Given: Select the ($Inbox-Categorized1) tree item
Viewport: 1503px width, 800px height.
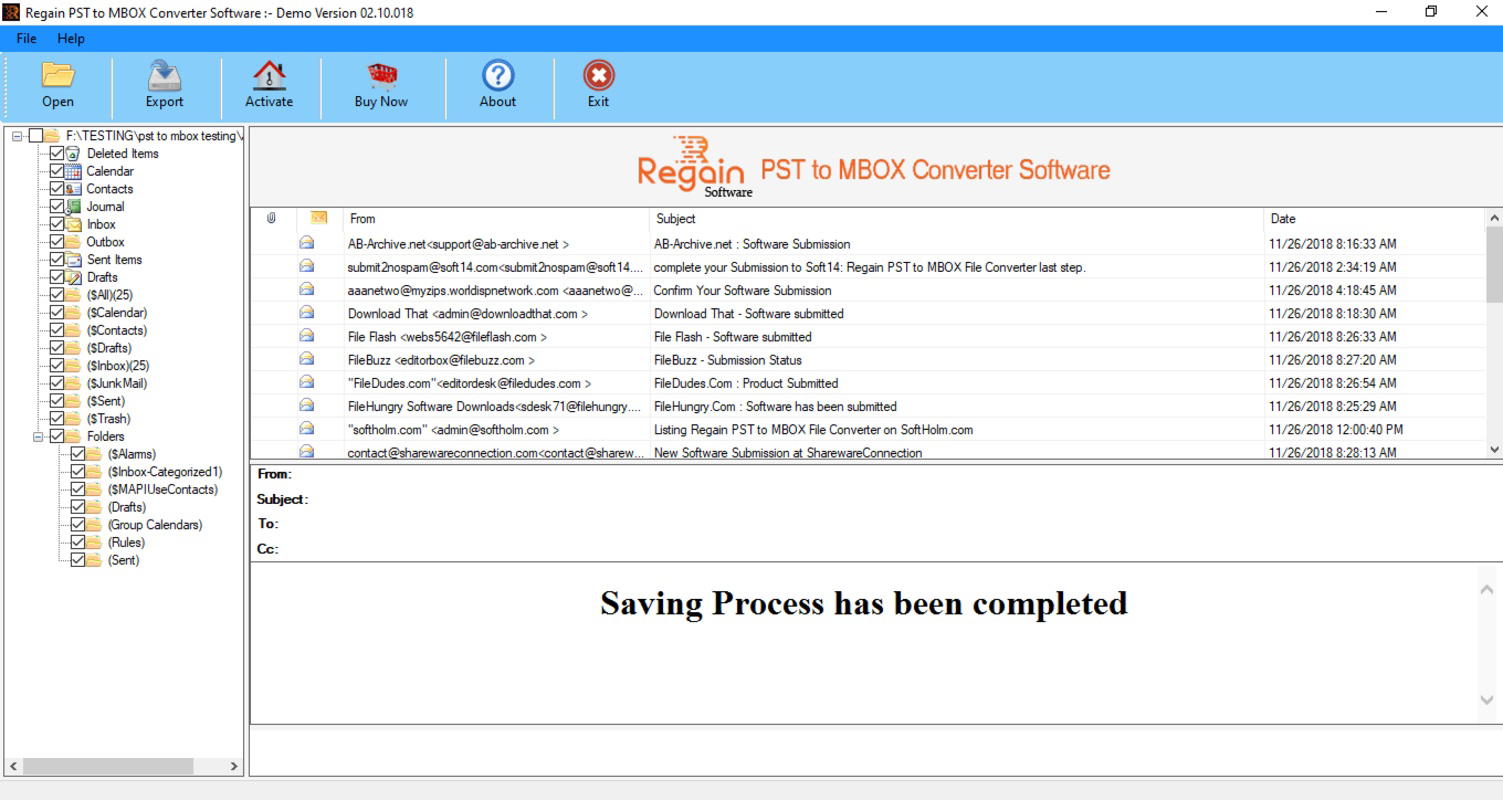Looking at the screenshot, I should [165, 472].
